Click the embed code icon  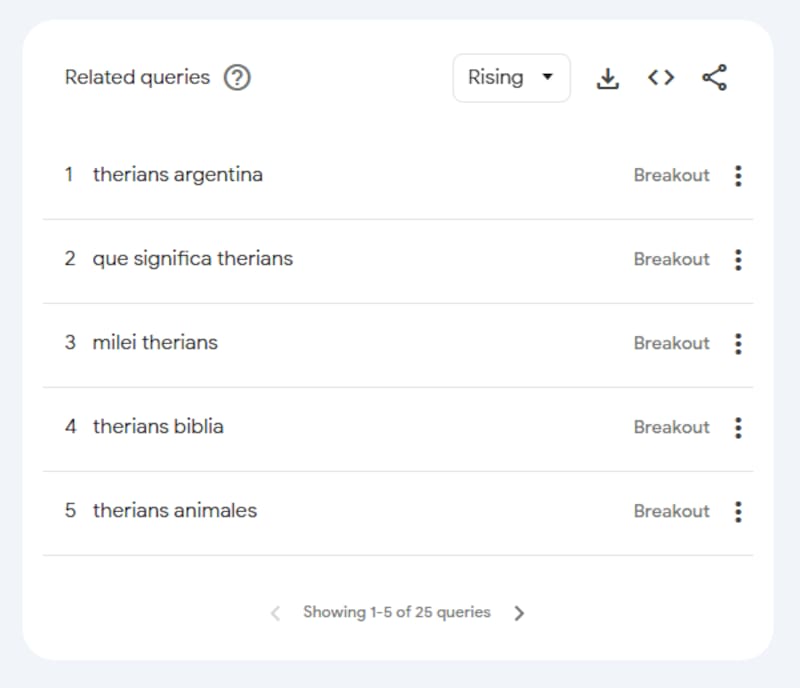click(x=661, y=78)
